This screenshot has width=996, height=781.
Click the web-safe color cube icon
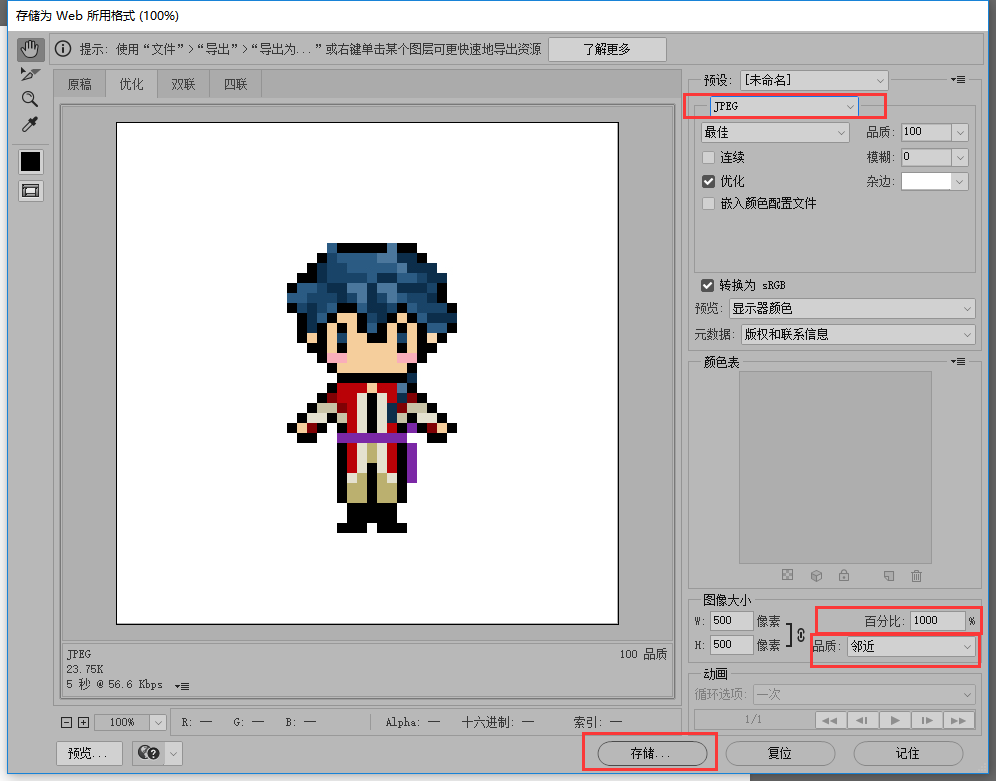(816, 575)
